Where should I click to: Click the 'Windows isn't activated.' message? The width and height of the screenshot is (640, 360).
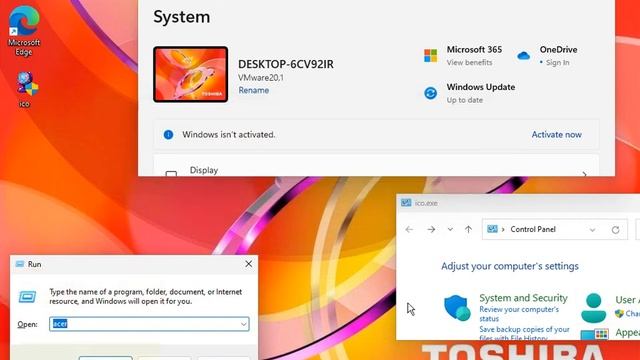pyautogui.click(x=229, y=135)
